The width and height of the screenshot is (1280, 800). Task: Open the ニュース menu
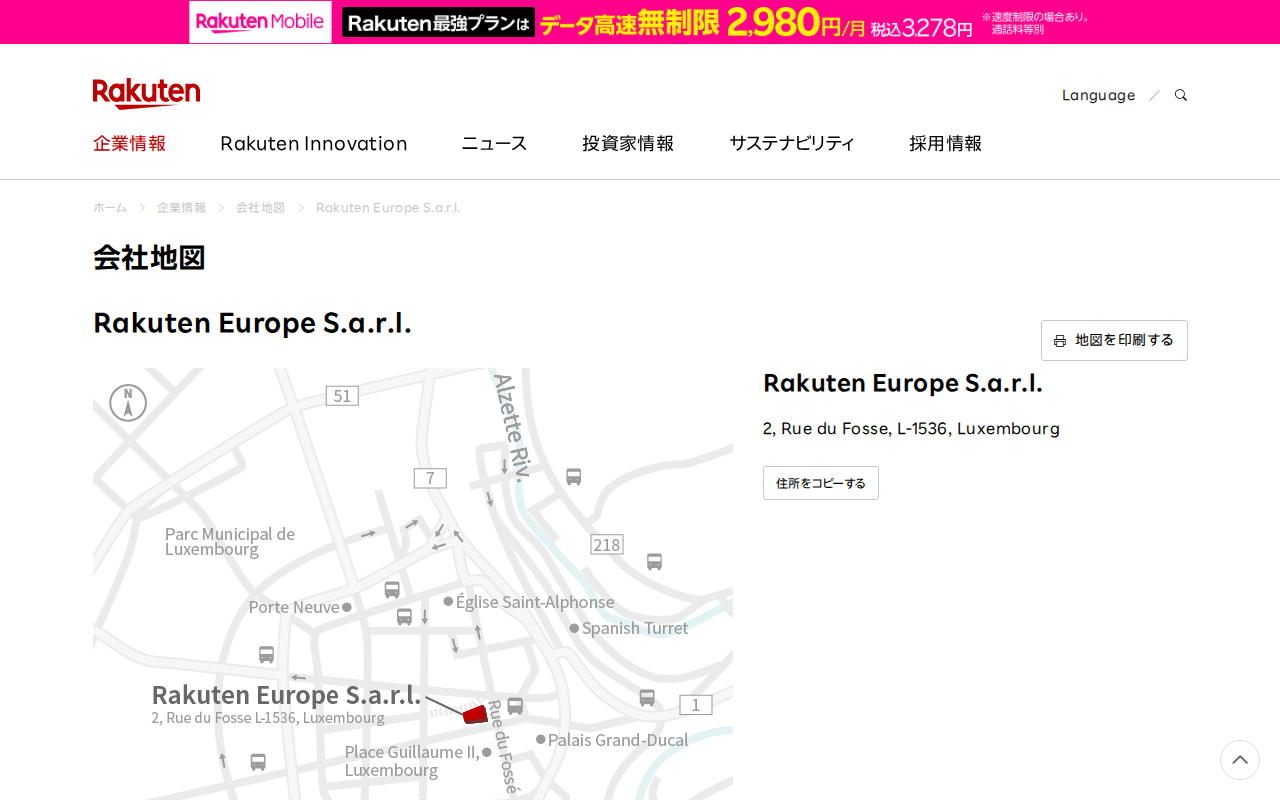click(x=494, y=143)
